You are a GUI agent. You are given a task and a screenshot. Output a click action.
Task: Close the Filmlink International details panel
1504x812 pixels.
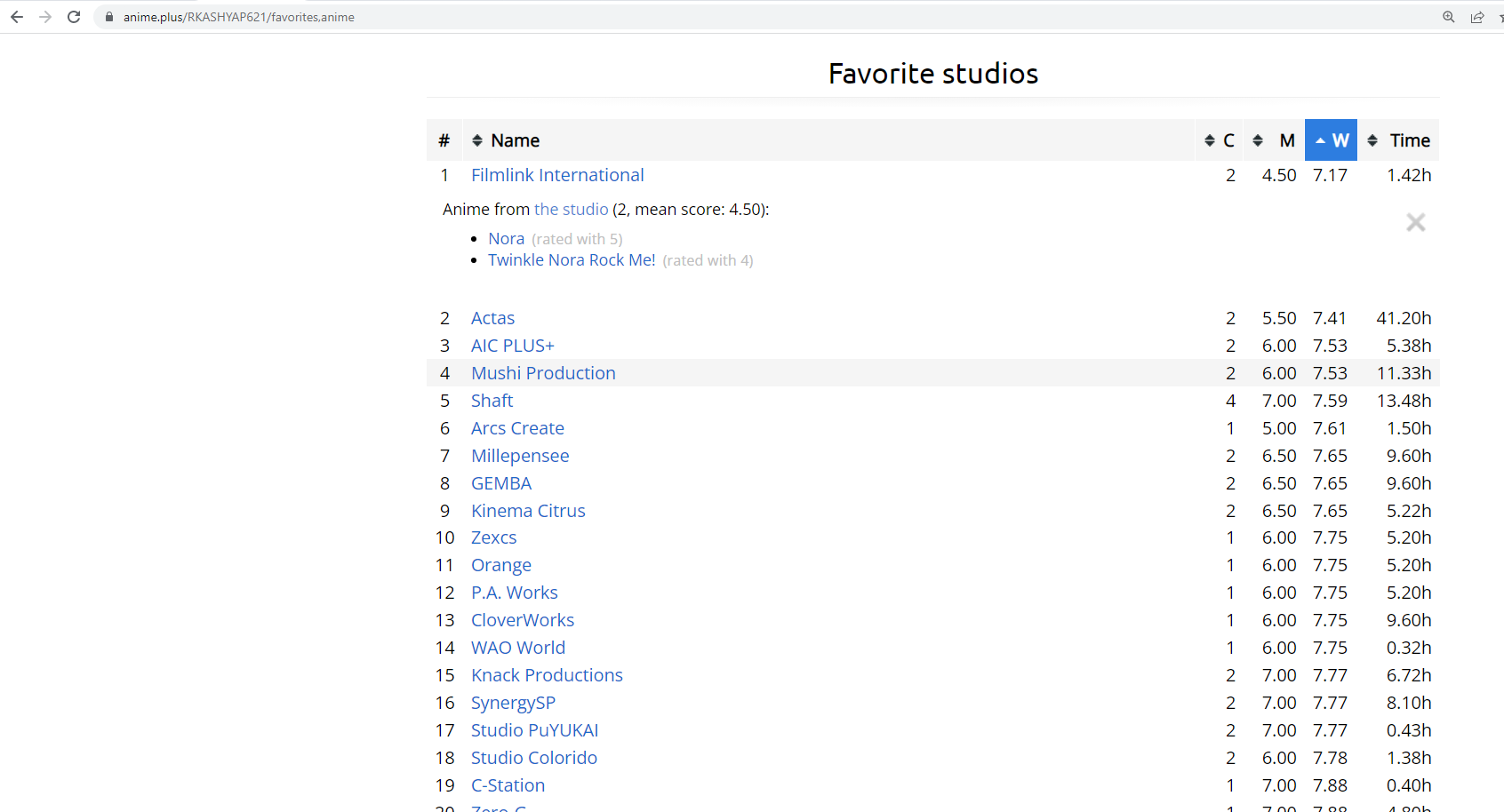1415,222
